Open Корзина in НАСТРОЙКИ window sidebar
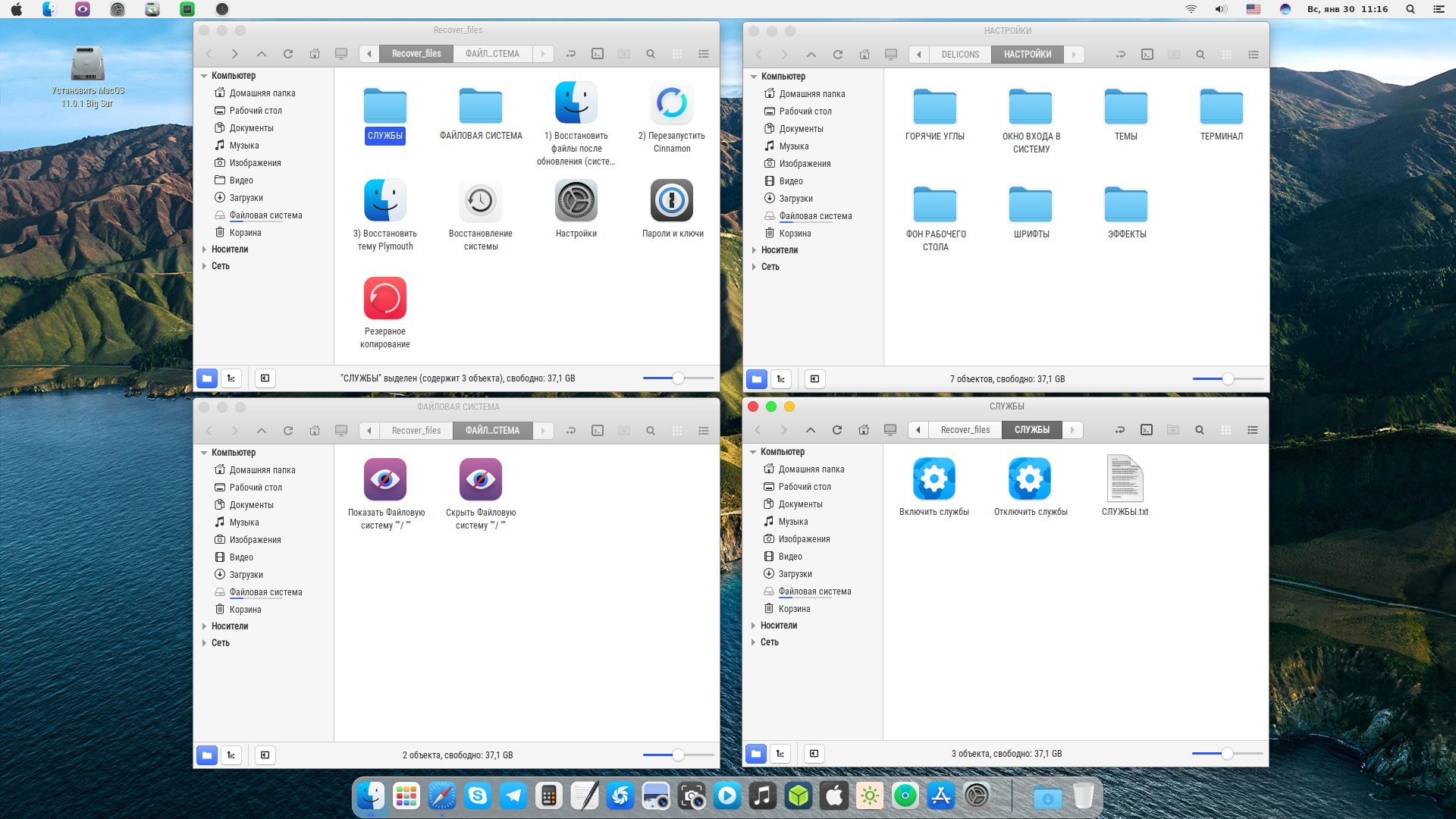1456x819 pixels. (x=795, y=234)
